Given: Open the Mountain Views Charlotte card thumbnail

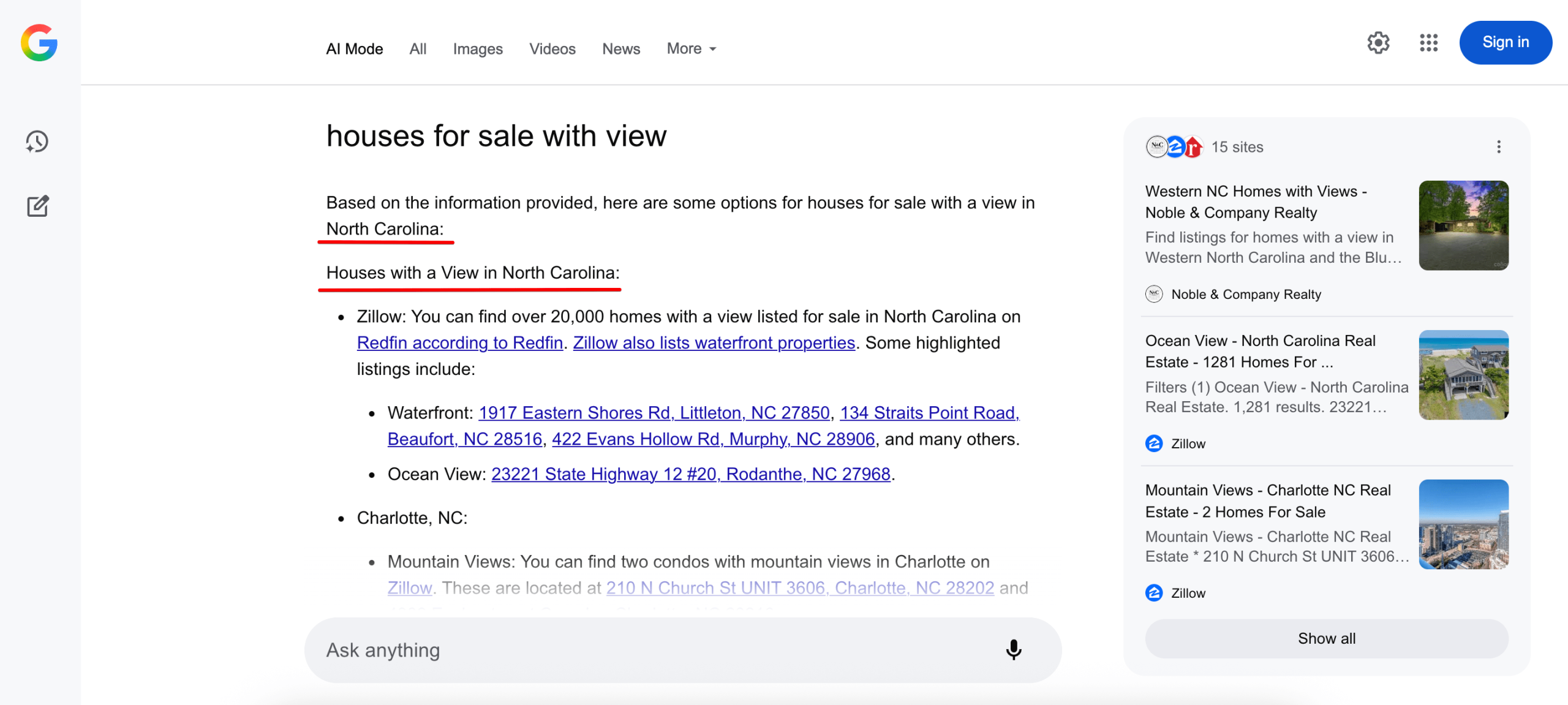Looking at the screenshot, I should [1464, 524].
